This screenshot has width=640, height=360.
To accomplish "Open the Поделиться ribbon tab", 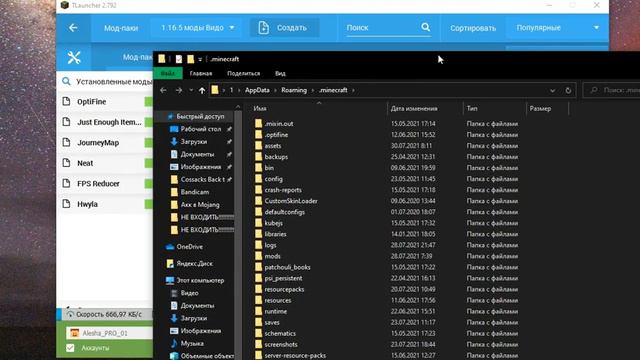I will click(x=243, y=73).
